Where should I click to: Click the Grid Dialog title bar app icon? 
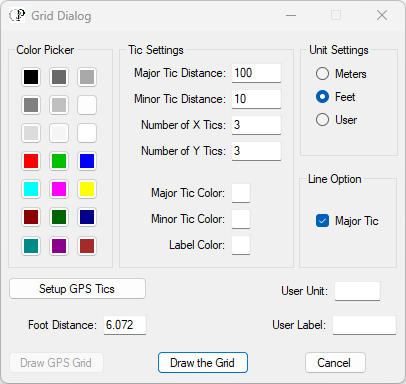(17, 15)
